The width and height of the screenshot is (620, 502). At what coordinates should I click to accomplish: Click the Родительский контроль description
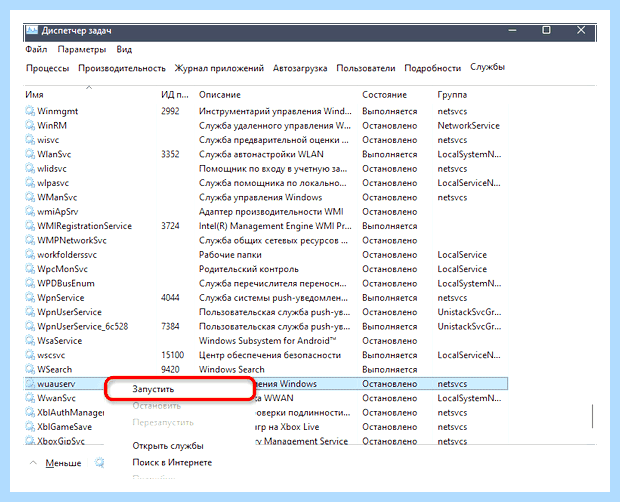pos(249,269)
